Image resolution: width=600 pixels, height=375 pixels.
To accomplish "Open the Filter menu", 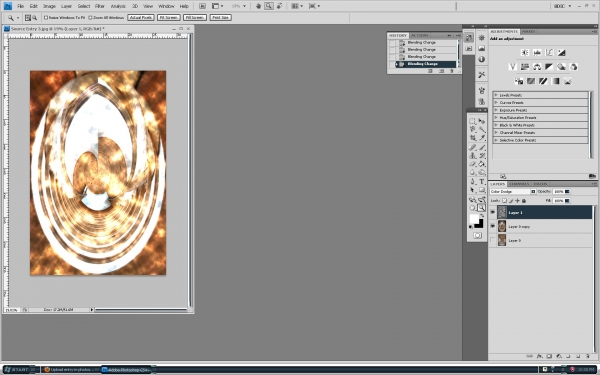I will point(100,6).
